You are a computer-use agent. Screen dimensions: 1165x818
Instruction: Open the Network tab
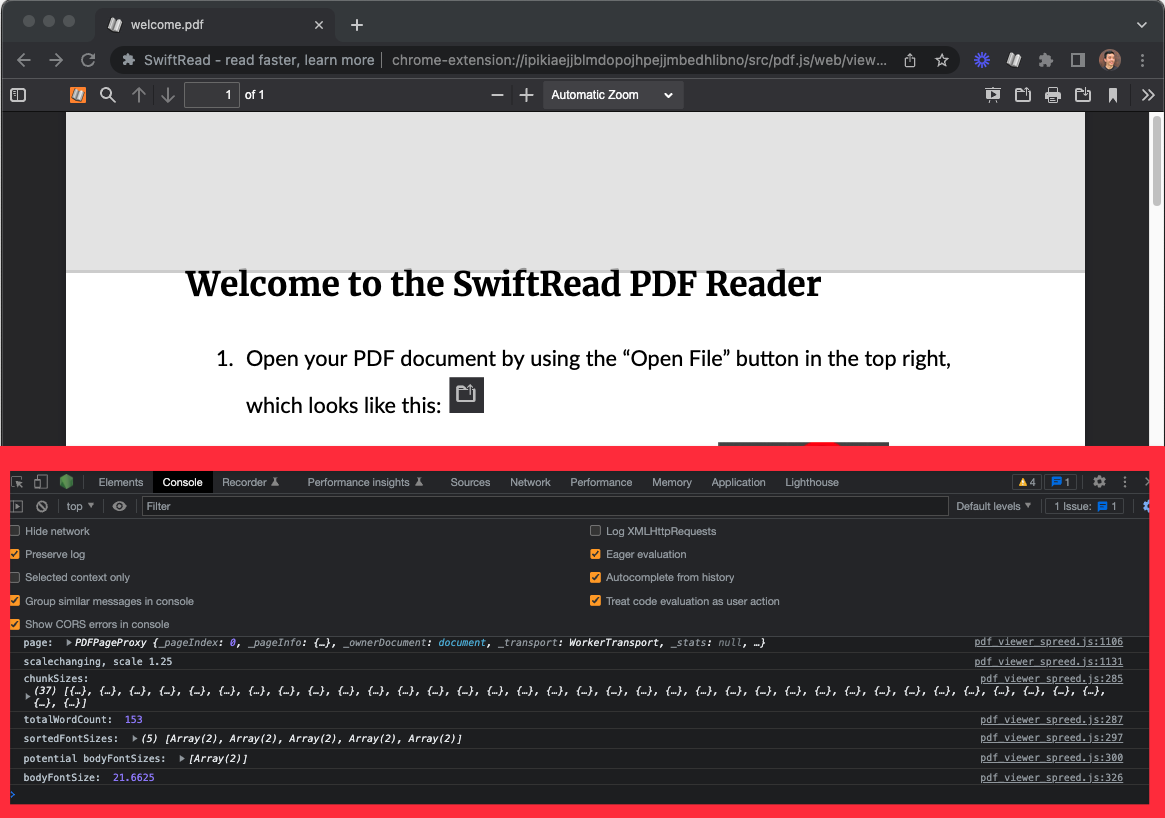530,482
